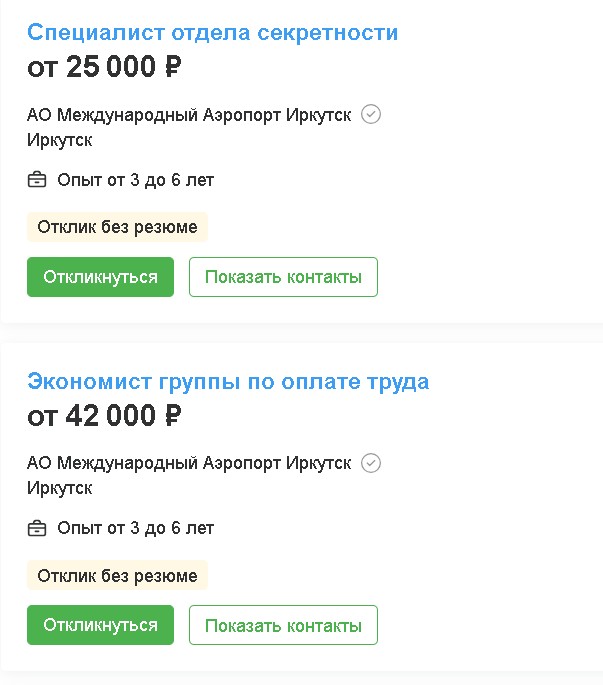This screenshot has width=603, height=685.
Task: Open the Специалист отдела секретности vacancy
Action: coord(212,32)
